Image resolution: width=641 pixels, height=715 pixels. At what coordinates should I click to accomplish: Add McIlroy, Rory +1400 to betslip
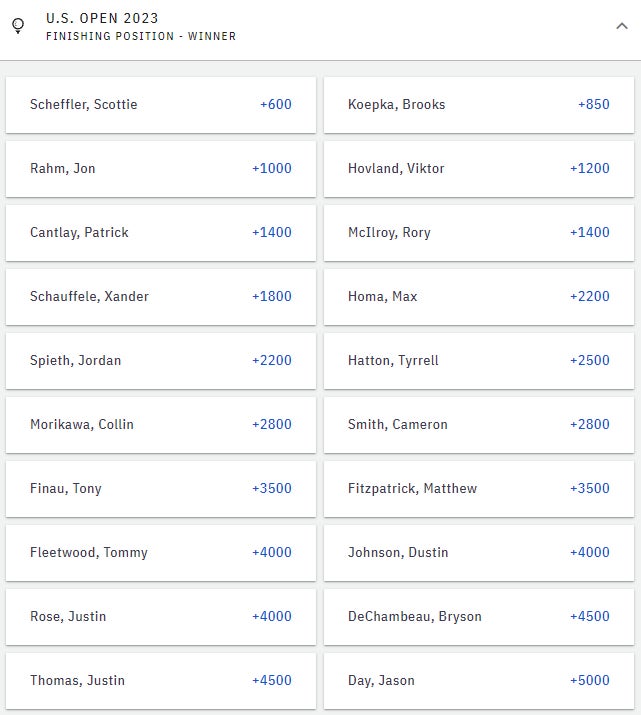point(478,233)
